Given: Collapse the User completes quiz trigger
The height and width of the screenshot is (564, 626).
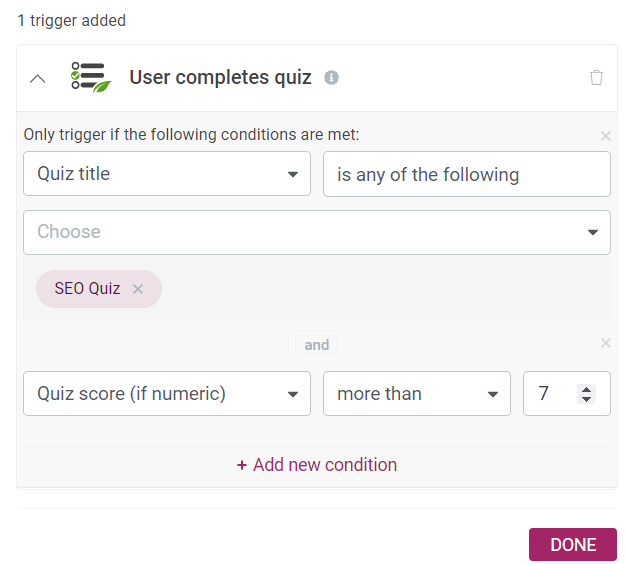Looking at the screenshot, I should click(38, 78).
